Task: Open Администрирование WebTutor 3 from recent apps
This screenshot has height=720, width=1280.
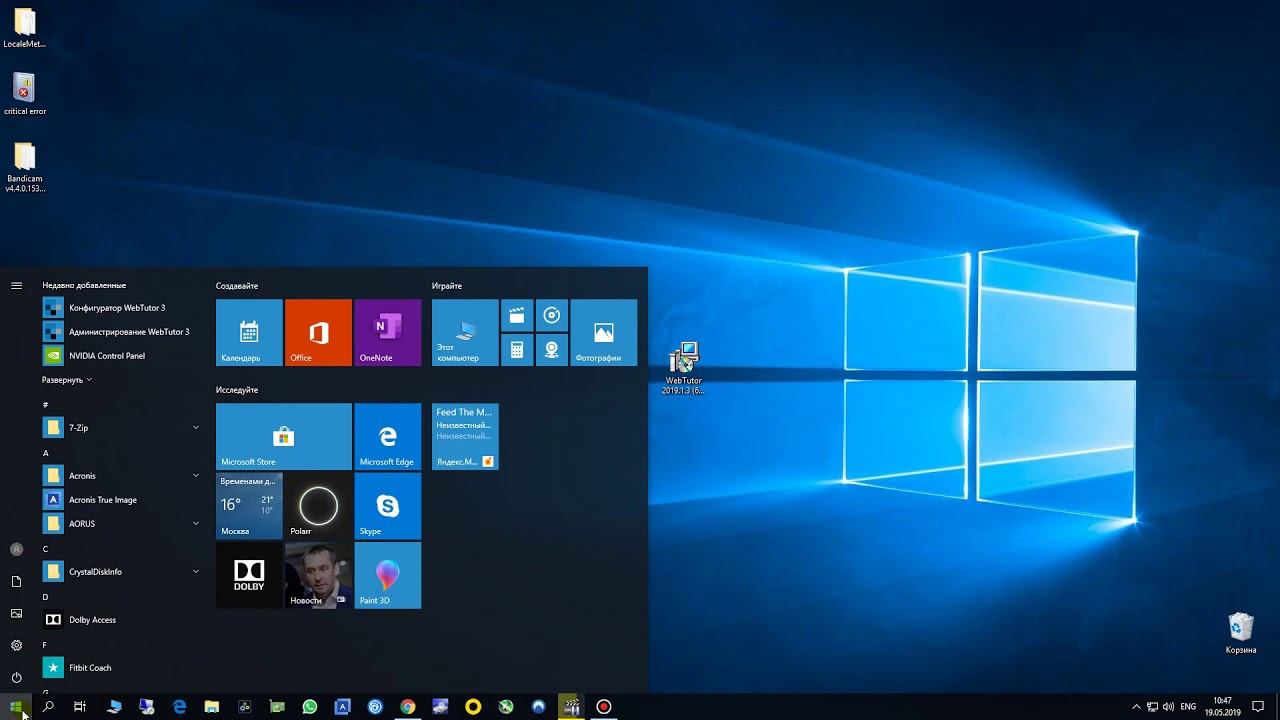Action: point(122,332)
